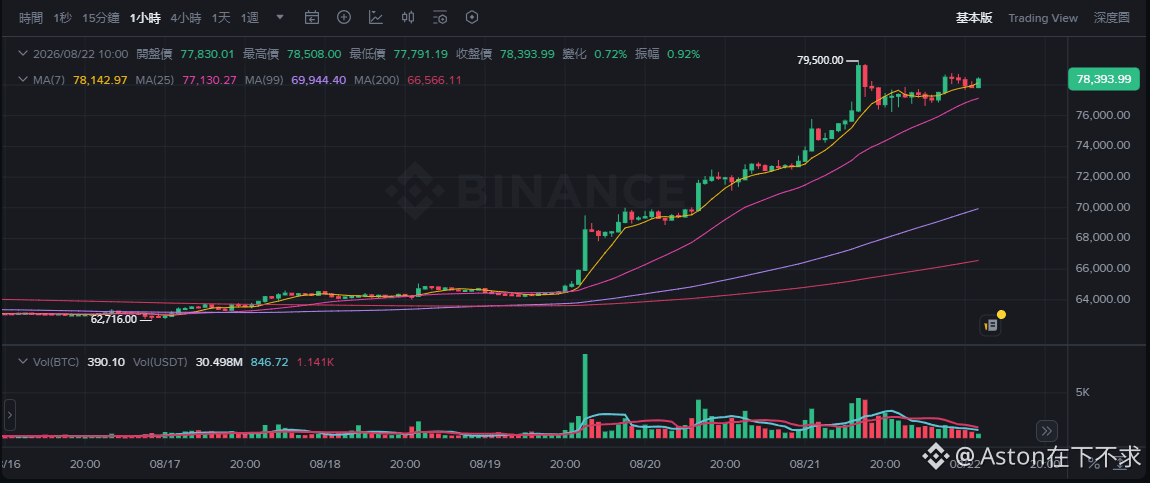This screenshot has width=1150, height=483.
Task: Click the hexagon preferences icon
Action: tap(472, 18)
